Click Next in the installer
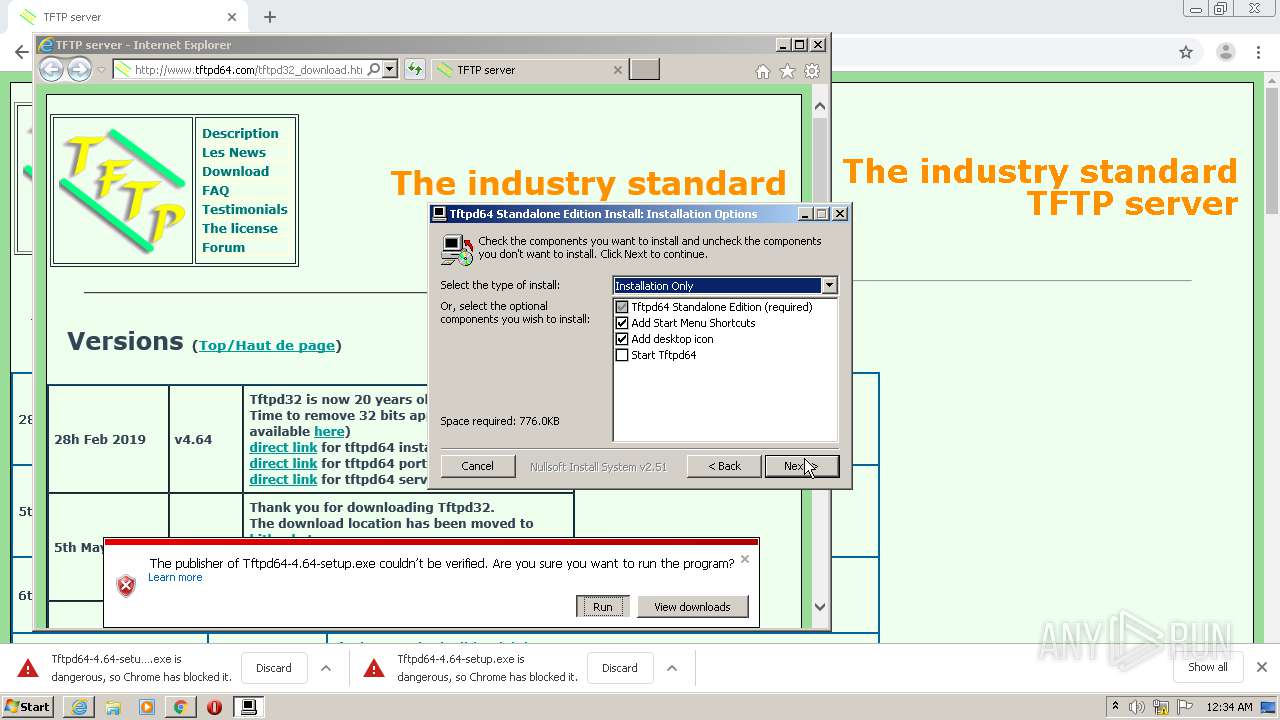Viewport: 1280px width, 720px height. point(801,466)
